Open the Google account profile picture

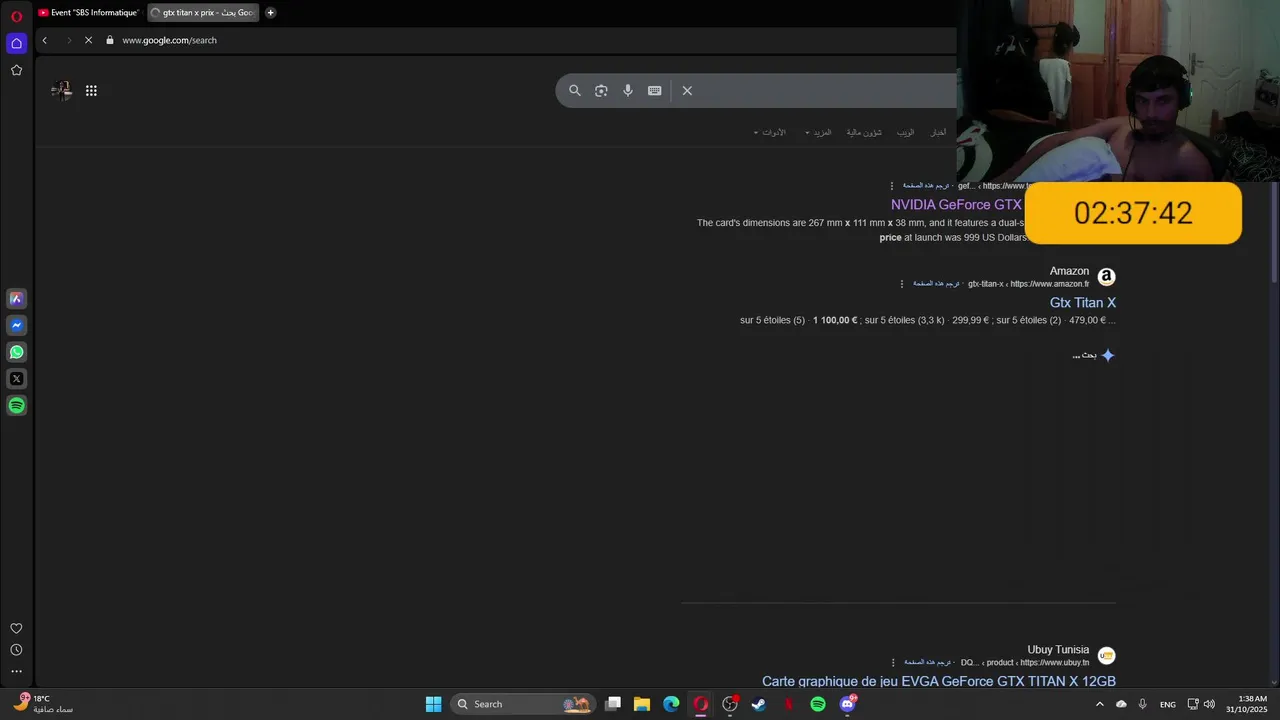click(62, 91)
